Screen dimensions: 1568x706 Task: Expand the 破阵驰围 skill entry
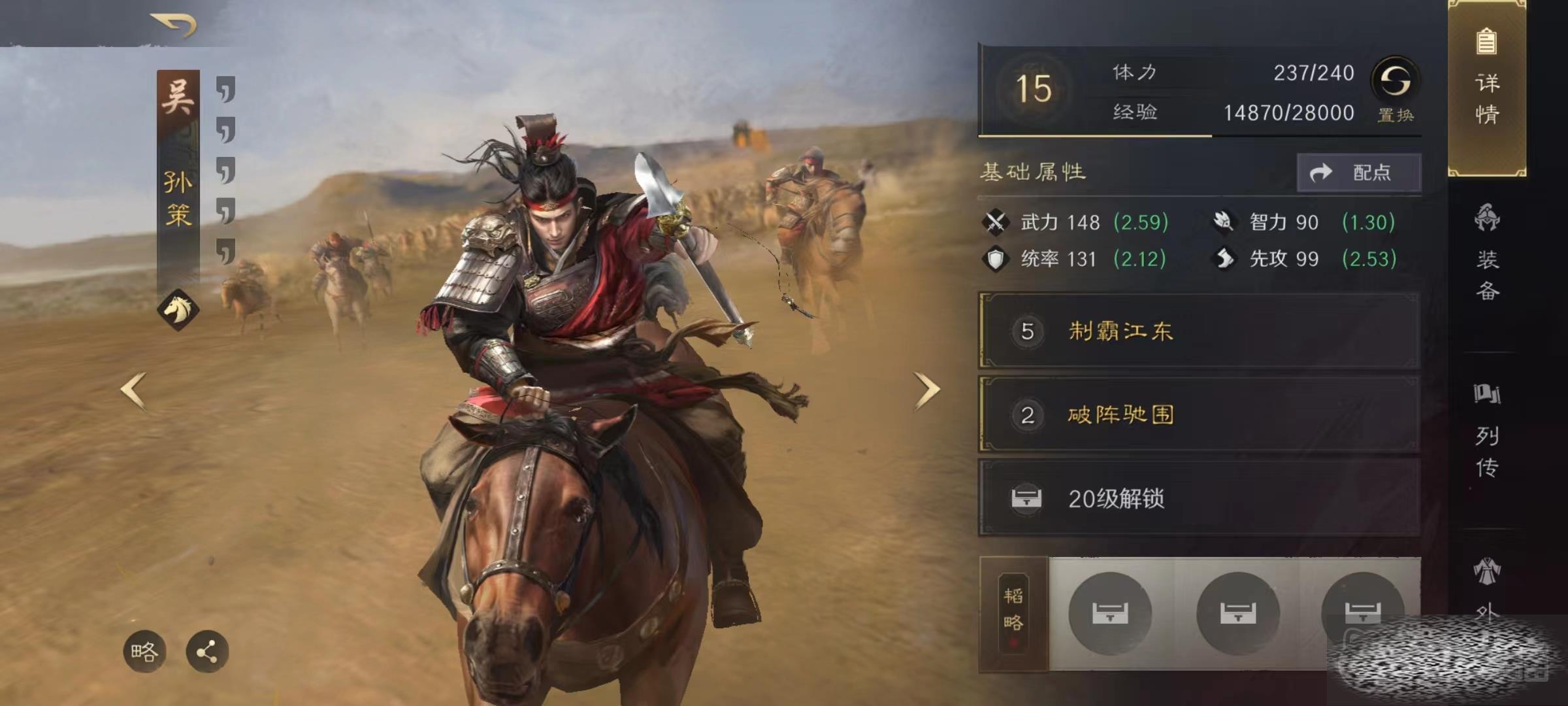click(x=1200, y=414)
